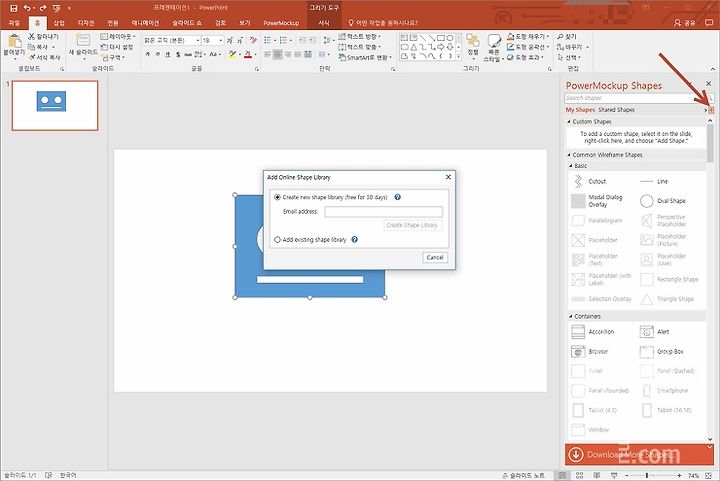Toggle left text alignment in the ribbon
This screenshot has height=481, width=720.
[x=268, y=55]
